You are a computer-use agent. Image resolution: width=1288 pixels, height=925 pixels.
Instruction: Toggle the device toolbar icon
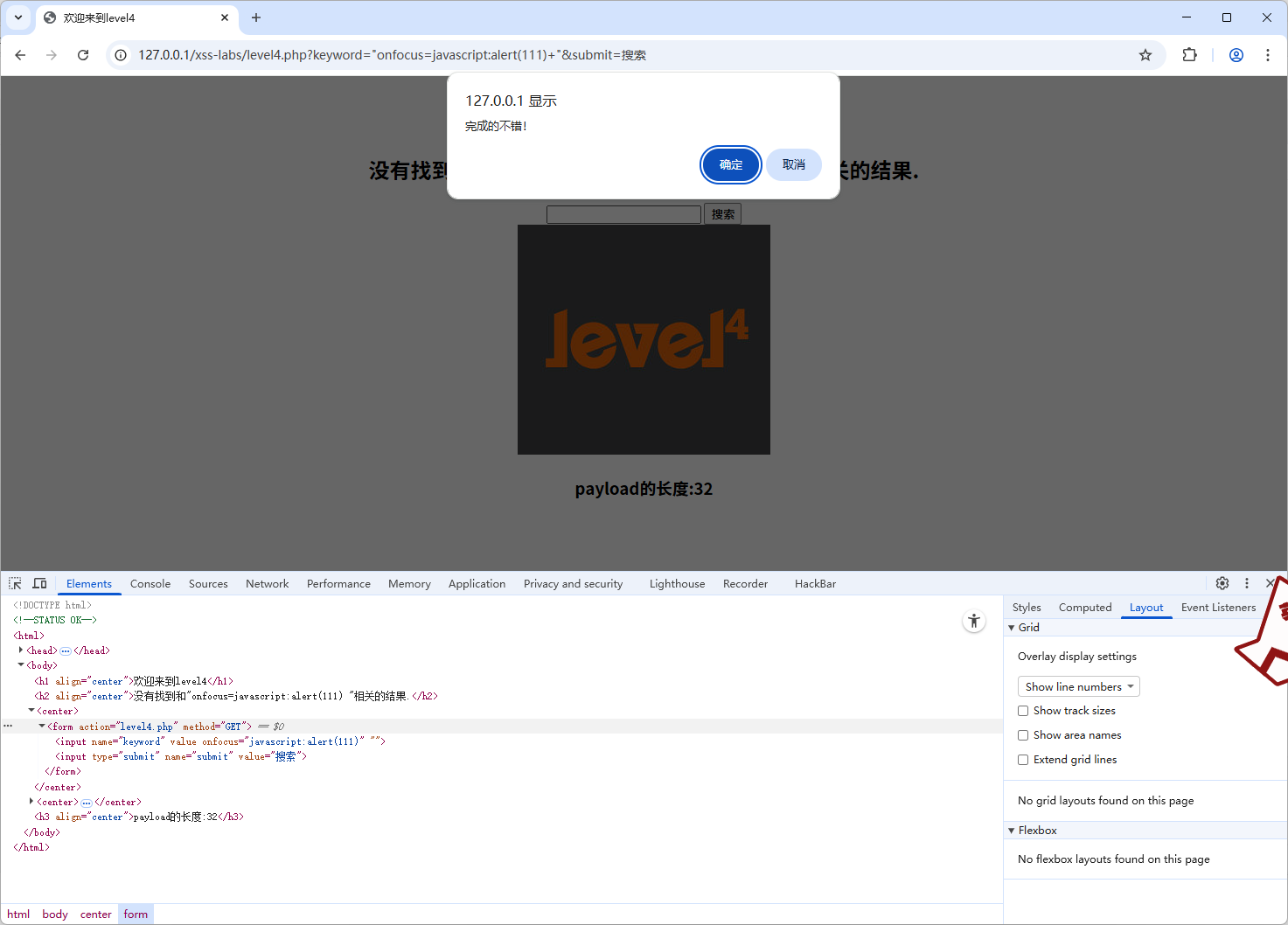pyautogui.click(x=39, y=583)
